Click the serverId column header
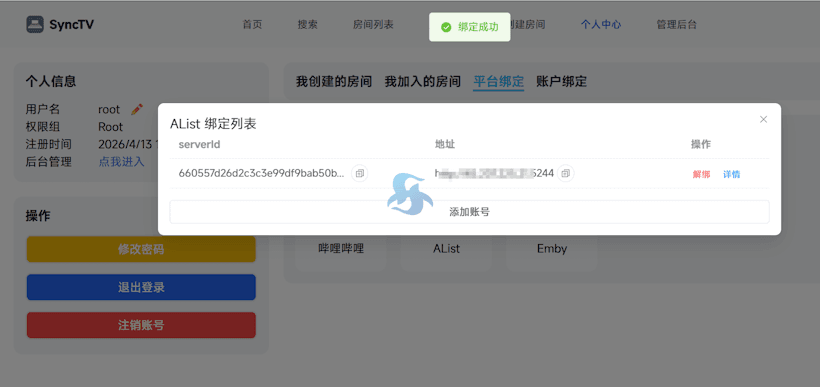The width and height of the screenshot is (820, 387). point(199,144)
